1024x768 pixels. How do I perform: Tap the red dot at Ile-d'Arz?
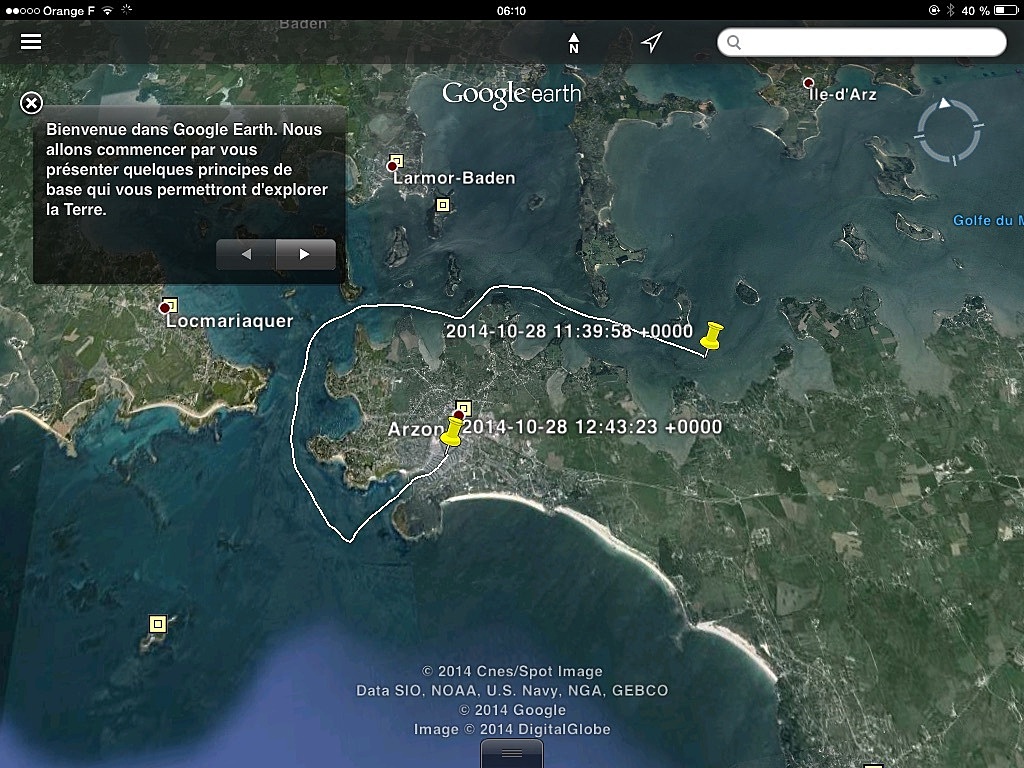point(808,83)
